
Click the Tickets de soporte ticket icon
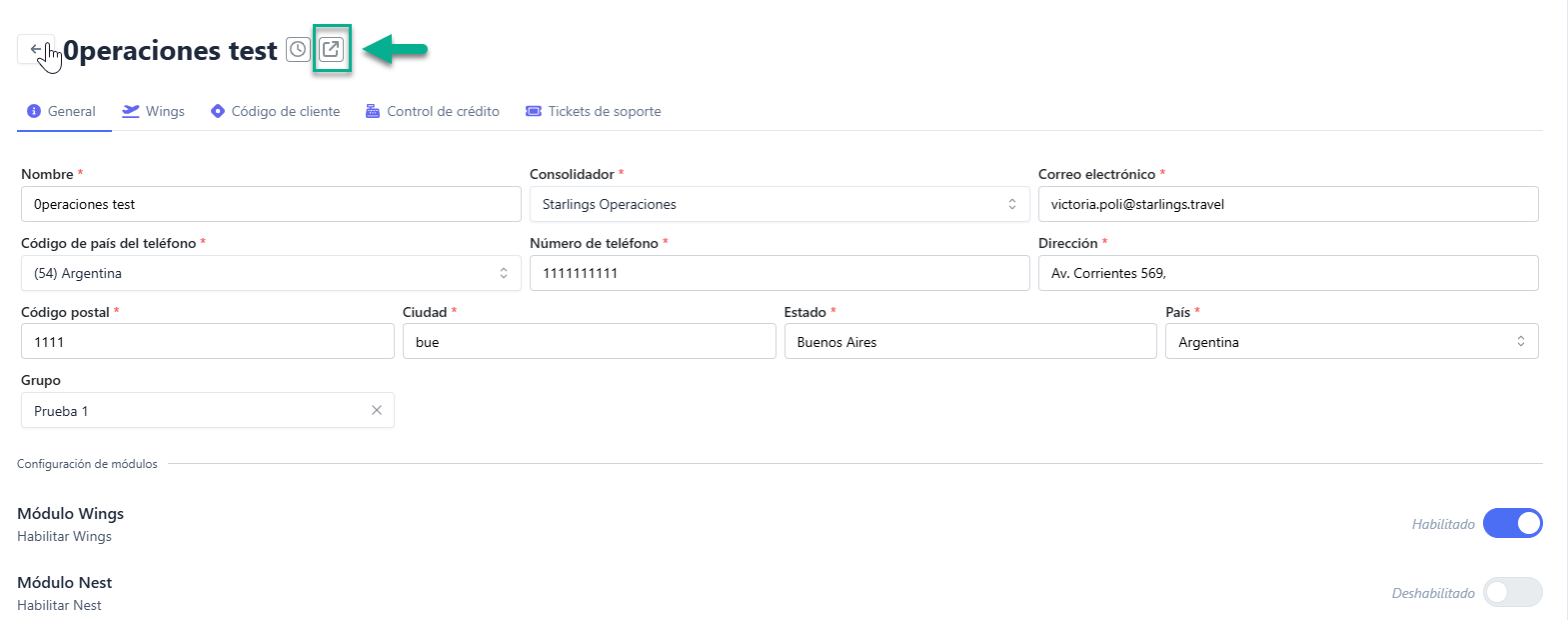[534, 111]
